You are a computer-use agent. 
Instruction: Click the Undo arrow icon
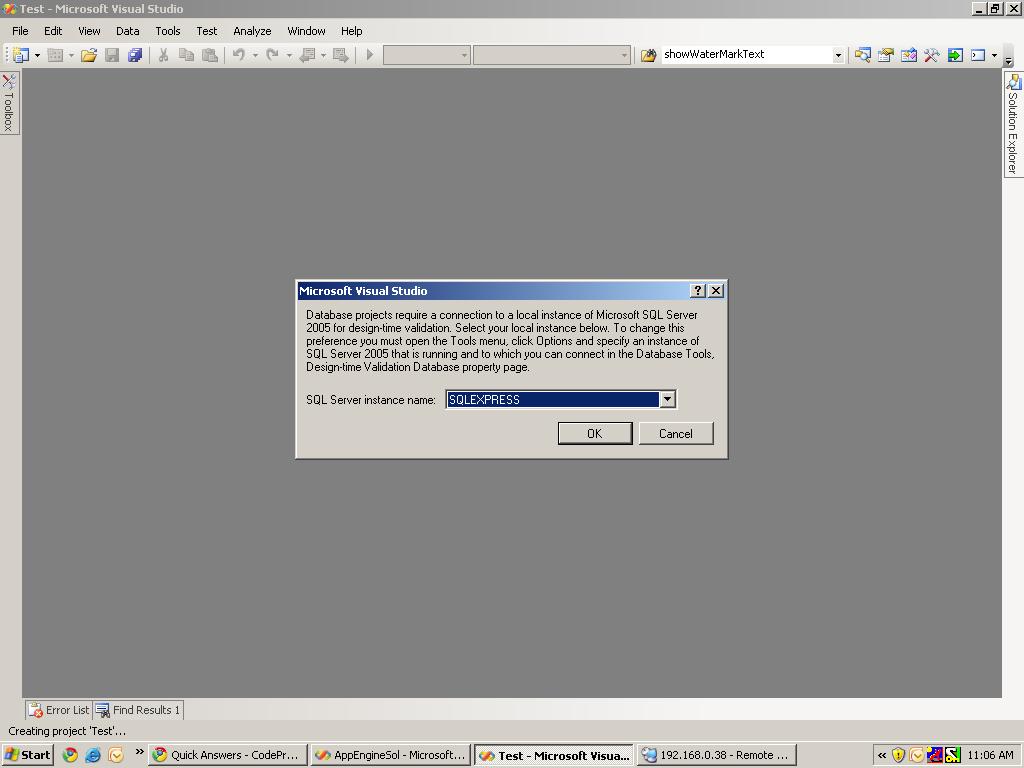239,56
